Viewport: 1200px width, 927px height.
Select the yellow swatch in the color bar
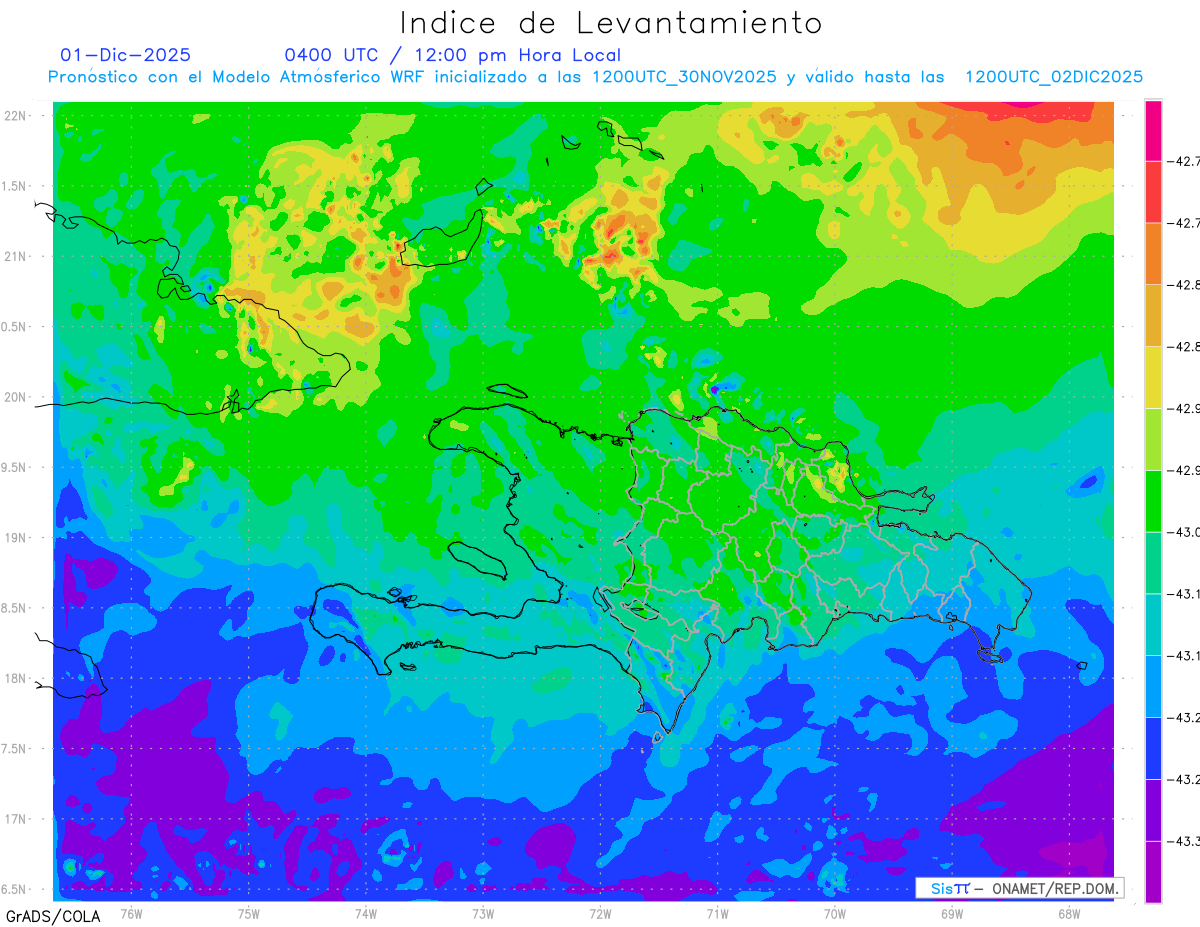coord(1153,377)
